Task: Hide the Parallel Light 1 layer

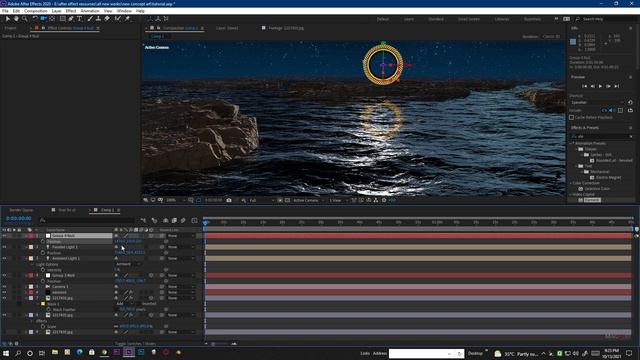Action: click(4, 247)
